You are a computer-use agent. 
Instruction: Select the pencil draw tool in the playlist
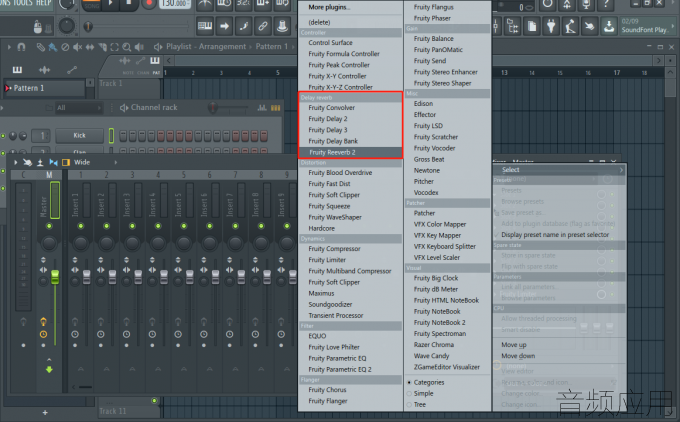tap(40, 47)
